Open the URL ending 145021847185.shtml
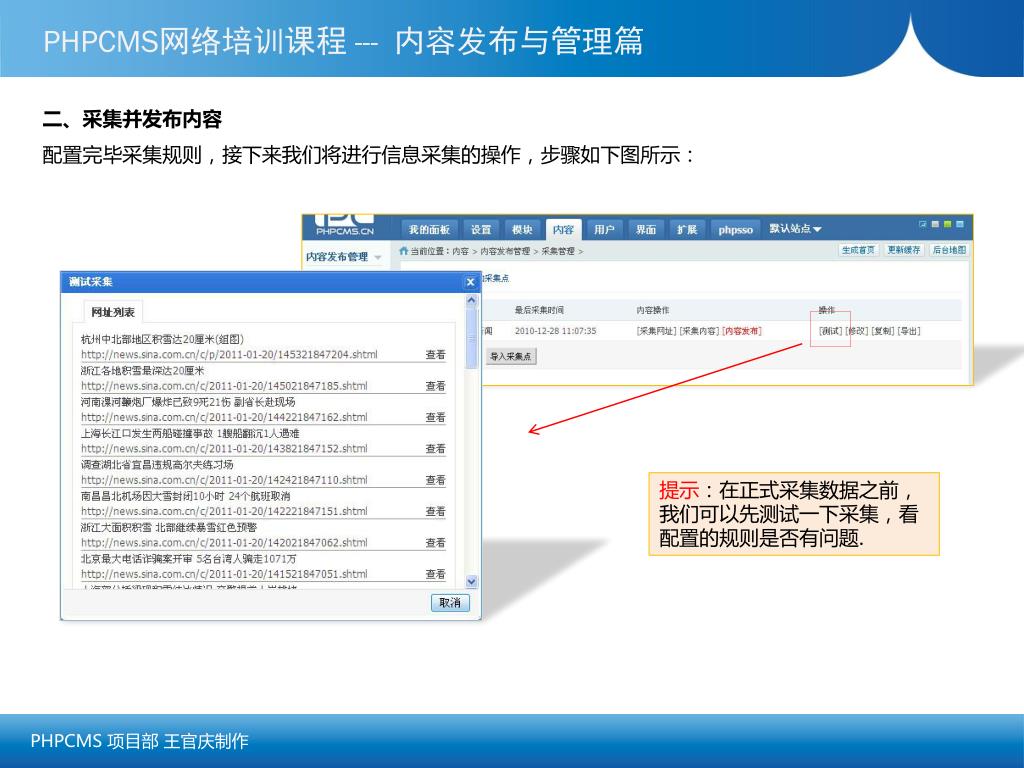Image resolution: width=1024 pixels, height=768 pixels. pyautogui.click(x=224, y=386)
